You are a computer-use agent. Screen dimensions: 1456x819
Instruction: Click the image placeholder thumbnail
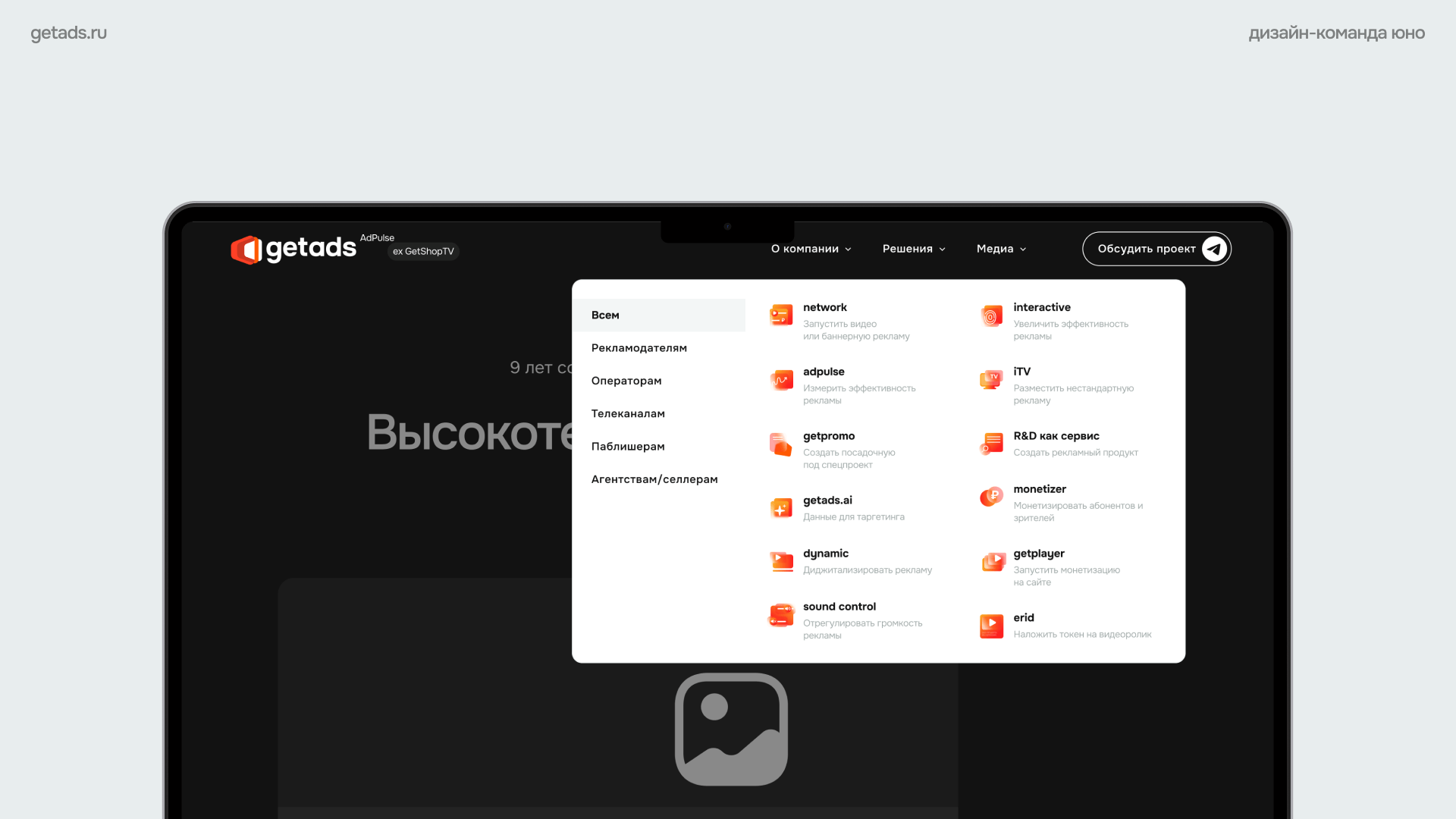click(x=731, y=730)
